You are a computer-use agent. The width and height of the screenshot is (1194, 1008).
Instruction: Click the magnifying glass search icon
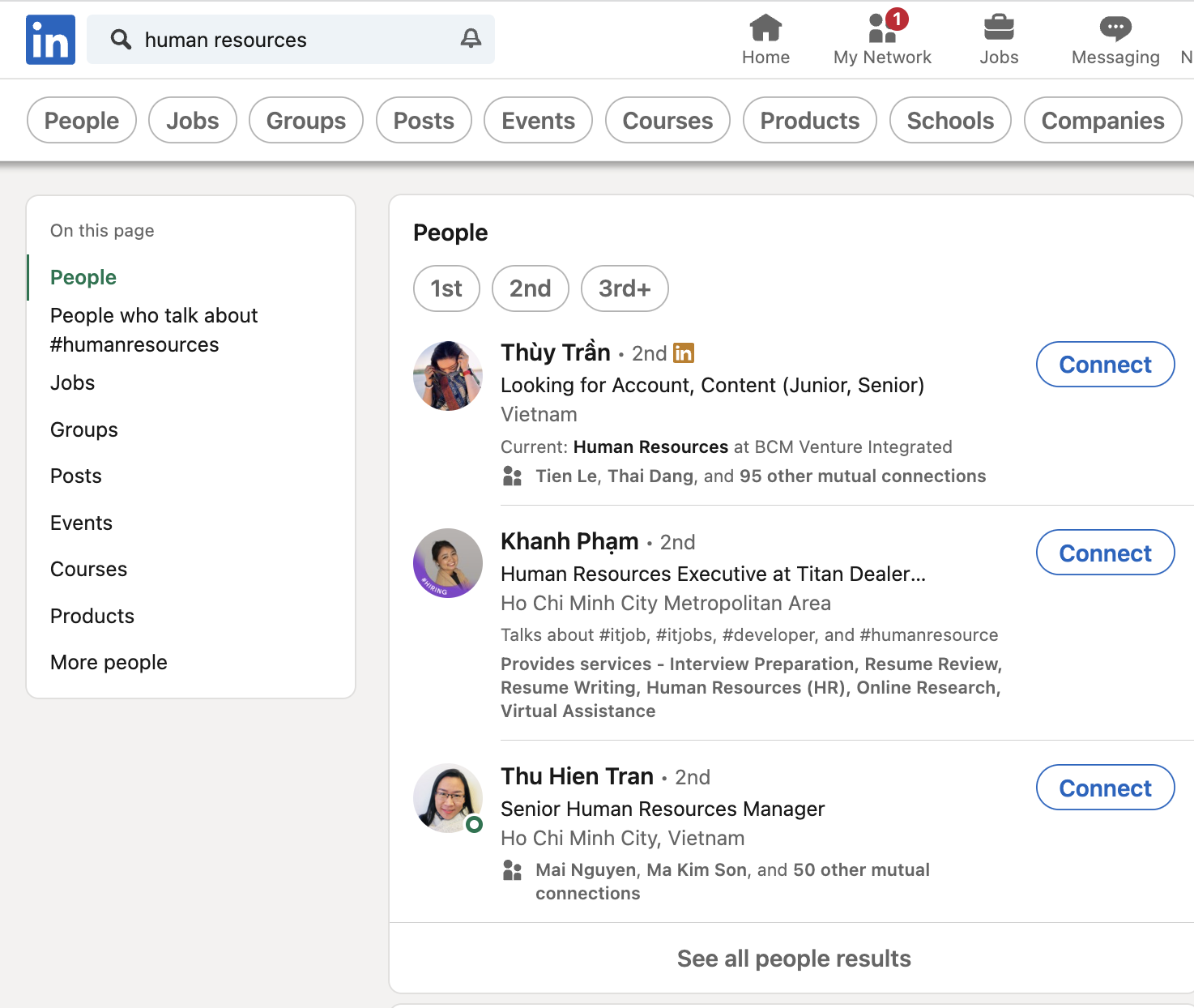pos(121,40)
